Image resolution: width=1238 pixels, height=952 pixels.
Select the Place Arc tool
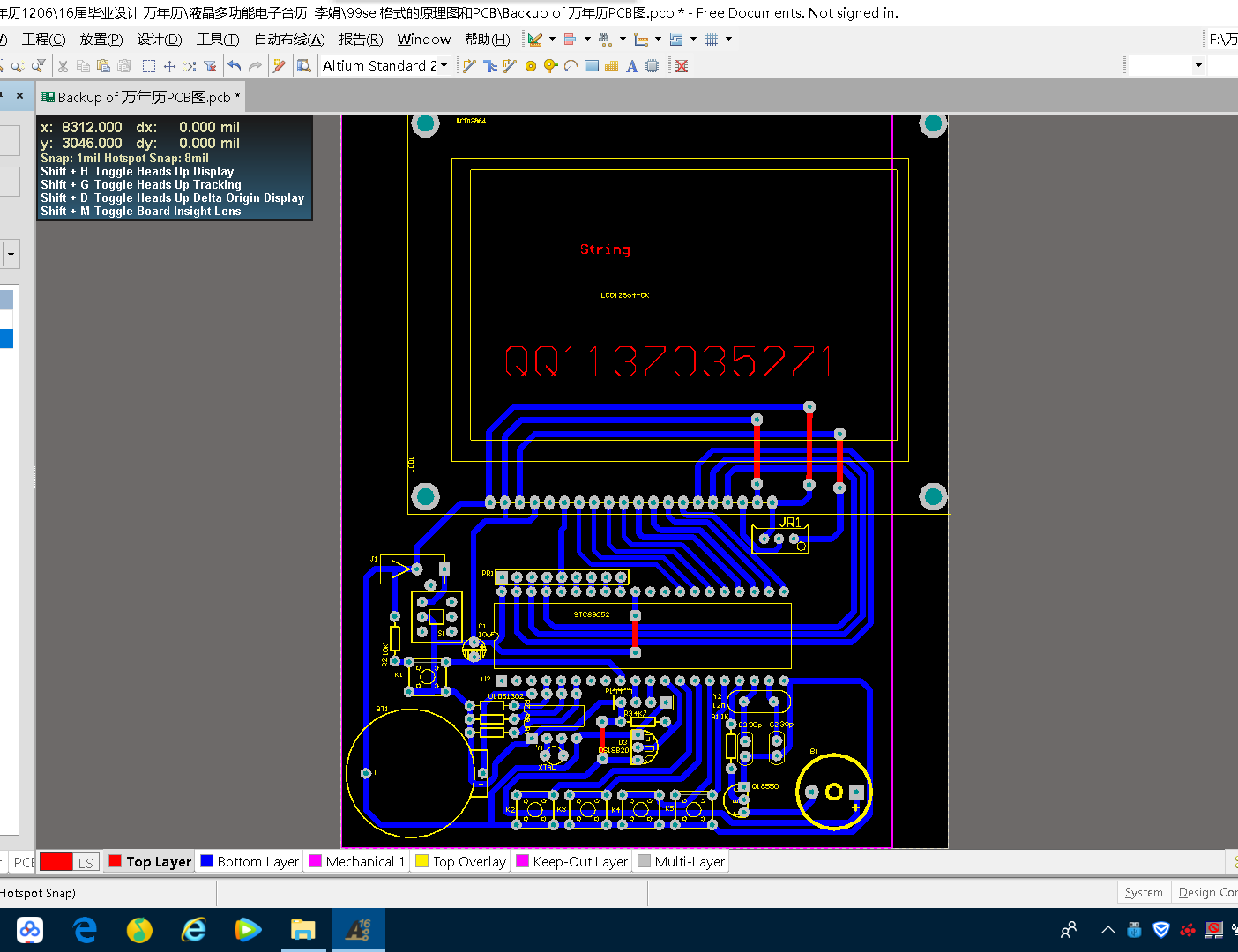pos(571,66)
